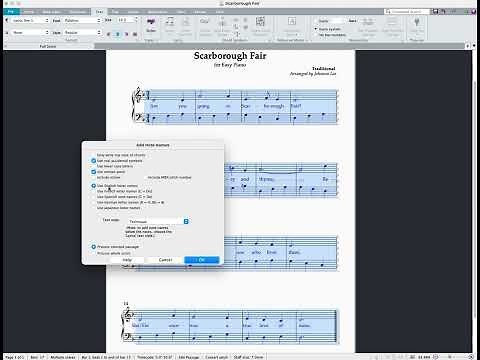Click the Chord Symbol icon in the ribbon
The height and width of the screenshot is (360, 480).
204,21
